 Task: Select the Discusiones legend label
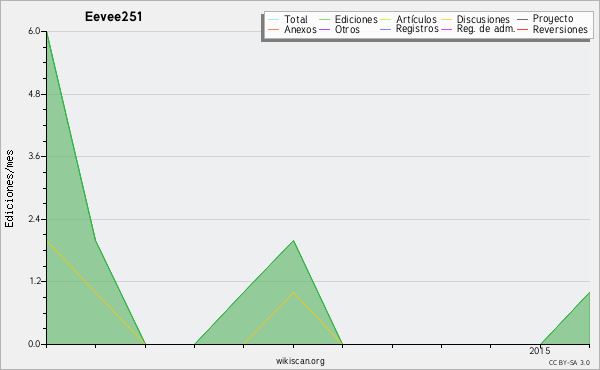coord(483,19)
